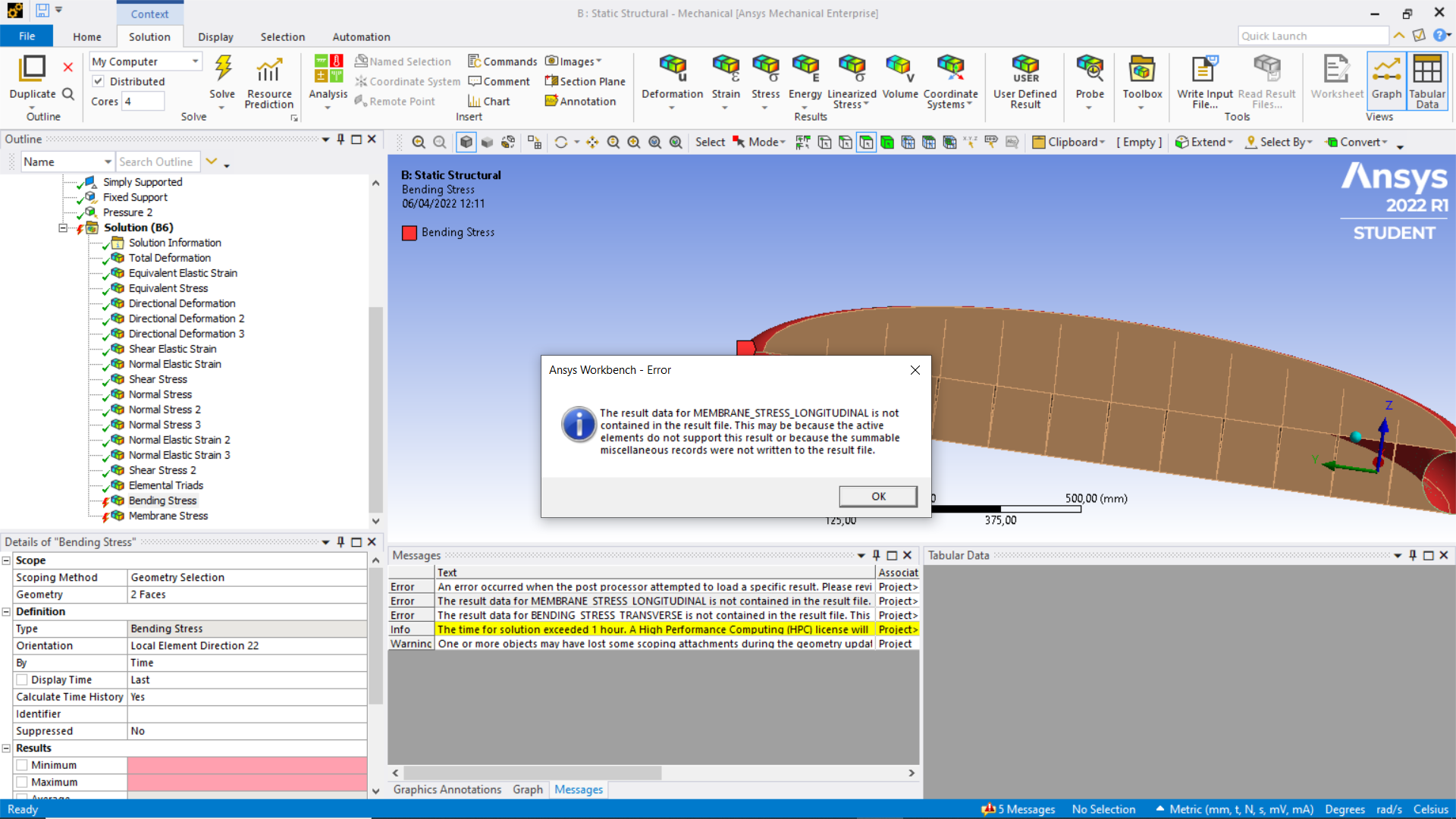Click the Outline vertical scrollbar

coord(375,409)
